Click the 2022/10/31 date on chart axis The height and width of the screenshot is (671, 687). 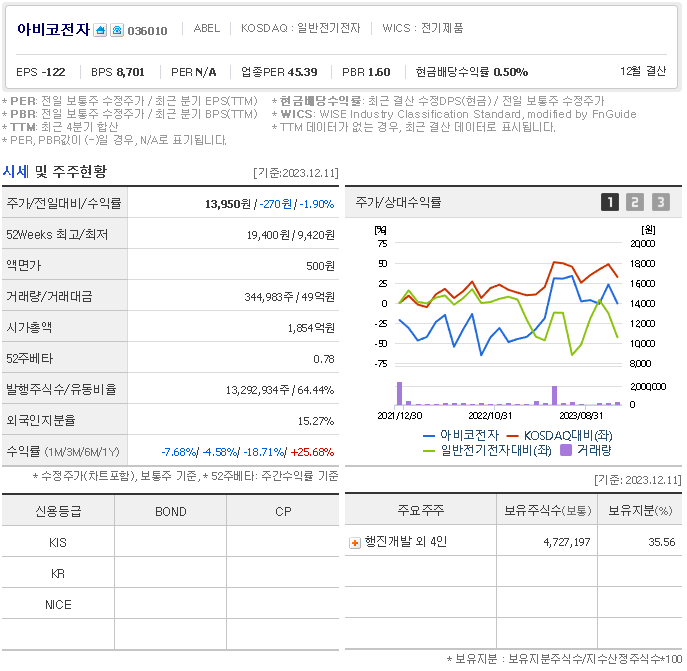[x=490, y=415]
